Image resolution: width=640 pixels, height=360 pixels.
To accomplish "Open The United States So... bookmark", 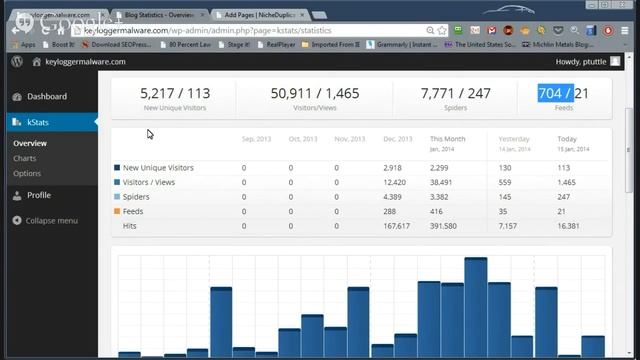I will coord(480,44).
